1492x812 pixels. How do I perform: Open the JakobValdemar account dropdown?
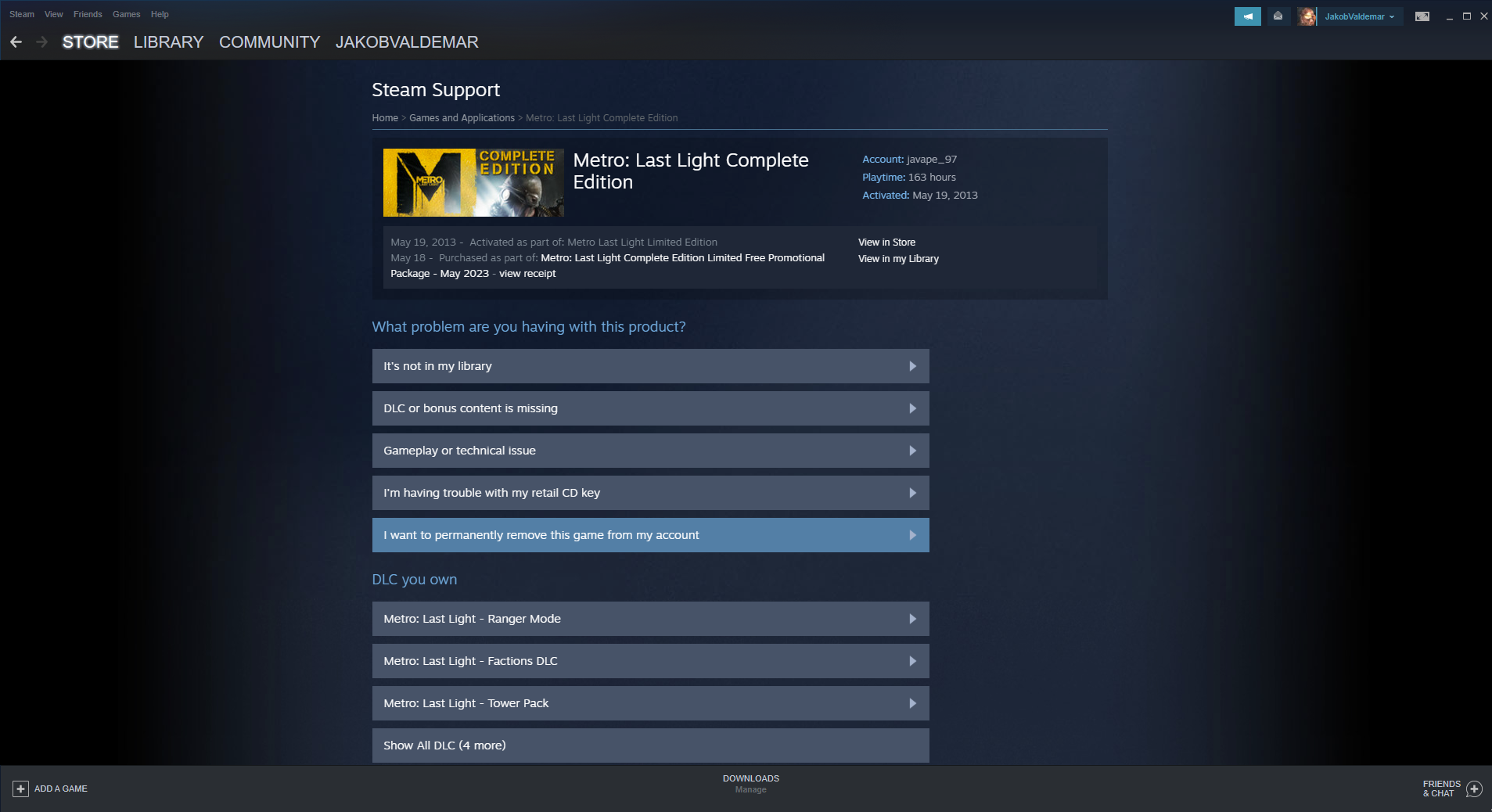click(1360, 16)
